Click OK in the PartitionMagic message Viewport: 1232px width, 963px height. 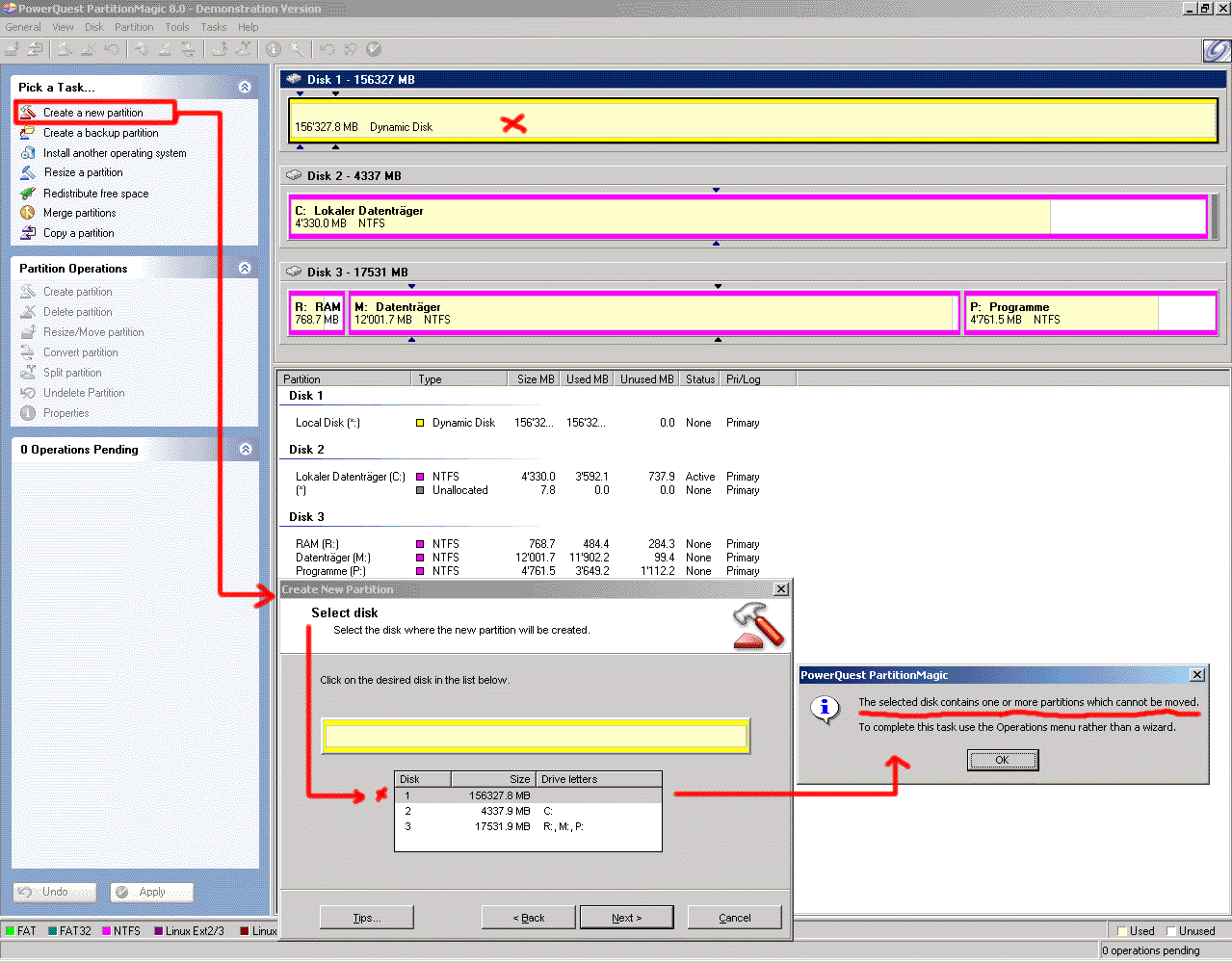[x=1003, y=760]
